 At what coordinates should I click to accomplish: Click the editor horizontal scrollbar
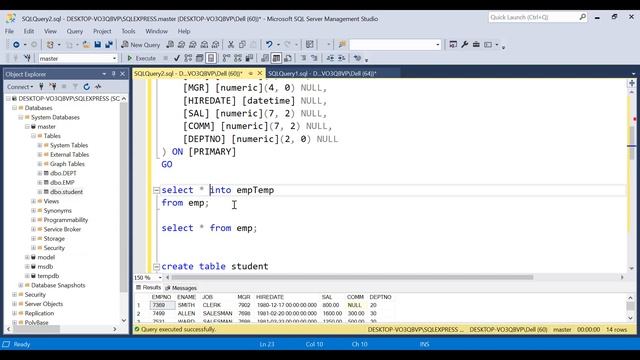click(x=352, y=278)
